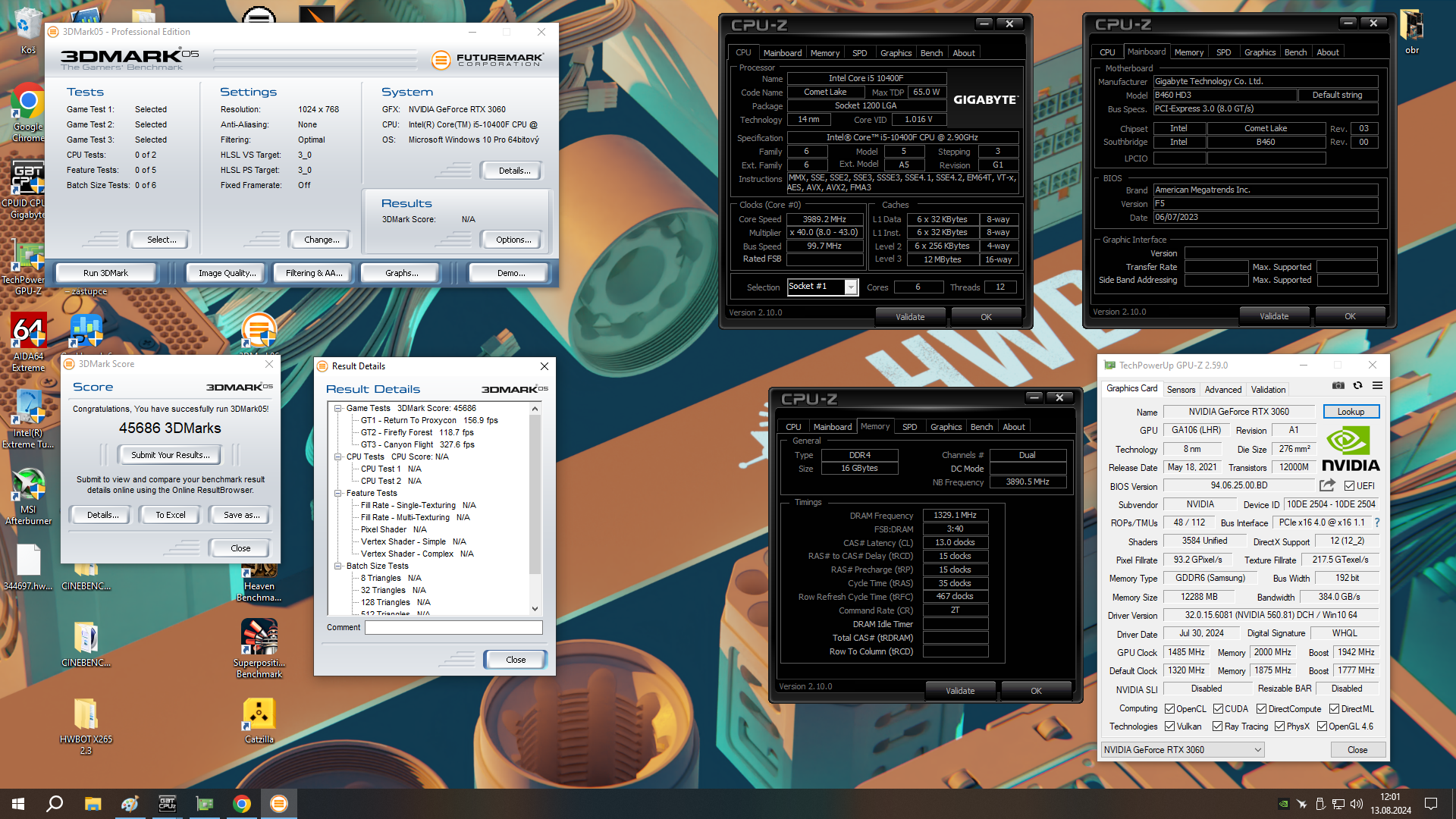This screenshot has height=819, width=1456.
Task: Click the taskbar volume speaker icon
Action: 1357,804
